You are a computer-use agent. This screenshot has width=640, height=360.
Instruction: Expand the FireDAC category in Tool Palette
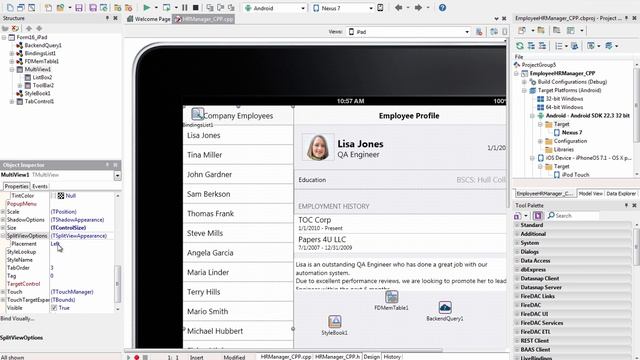coord(517,305)
